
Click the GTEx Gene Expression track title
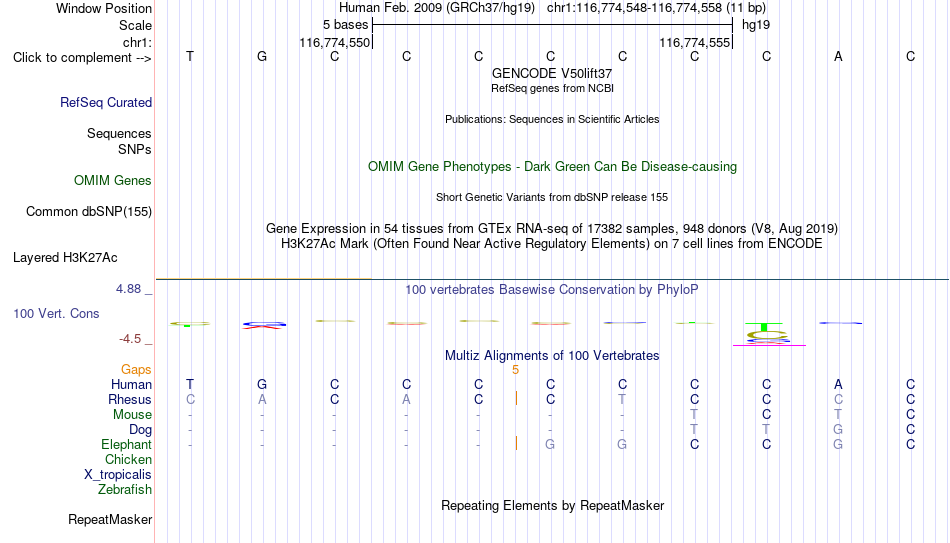pyautogui.click(x=552, y=228)
